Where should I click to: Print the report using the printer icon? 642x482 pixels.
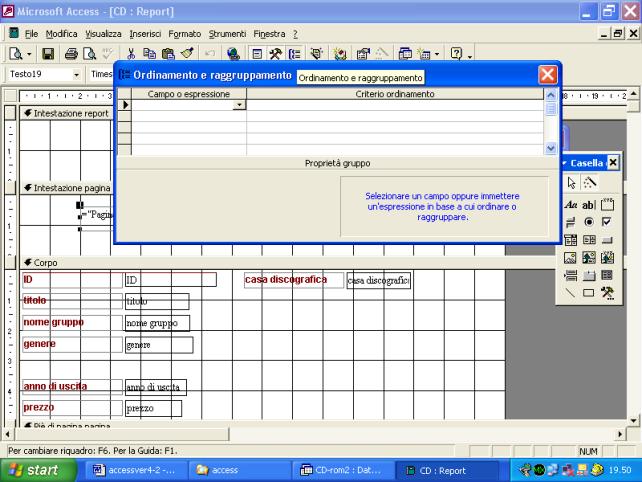pyautogui.click(x=71, y=54)
